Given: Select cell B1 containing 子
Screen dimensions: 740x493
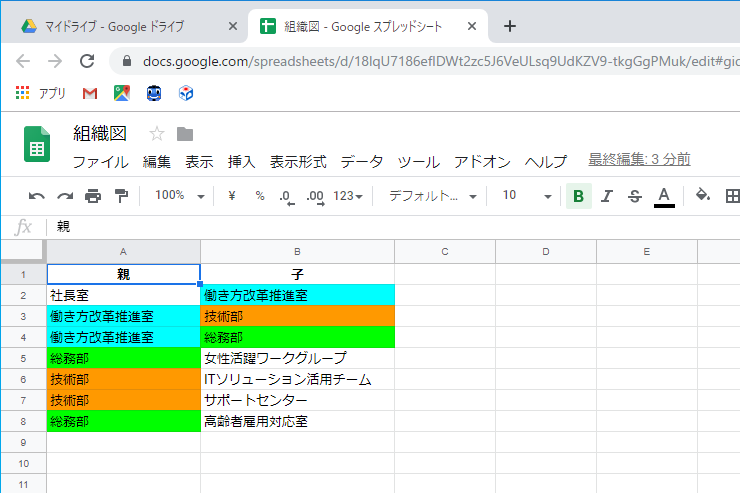Looking at the screenshot, I should coord(297,274).
